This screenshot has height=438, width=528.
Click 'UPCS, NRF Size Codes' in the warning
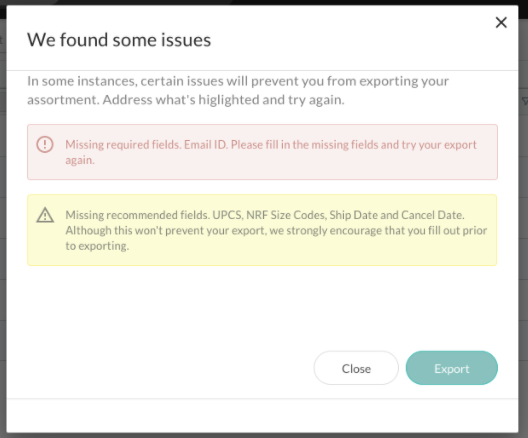(269, 215)
